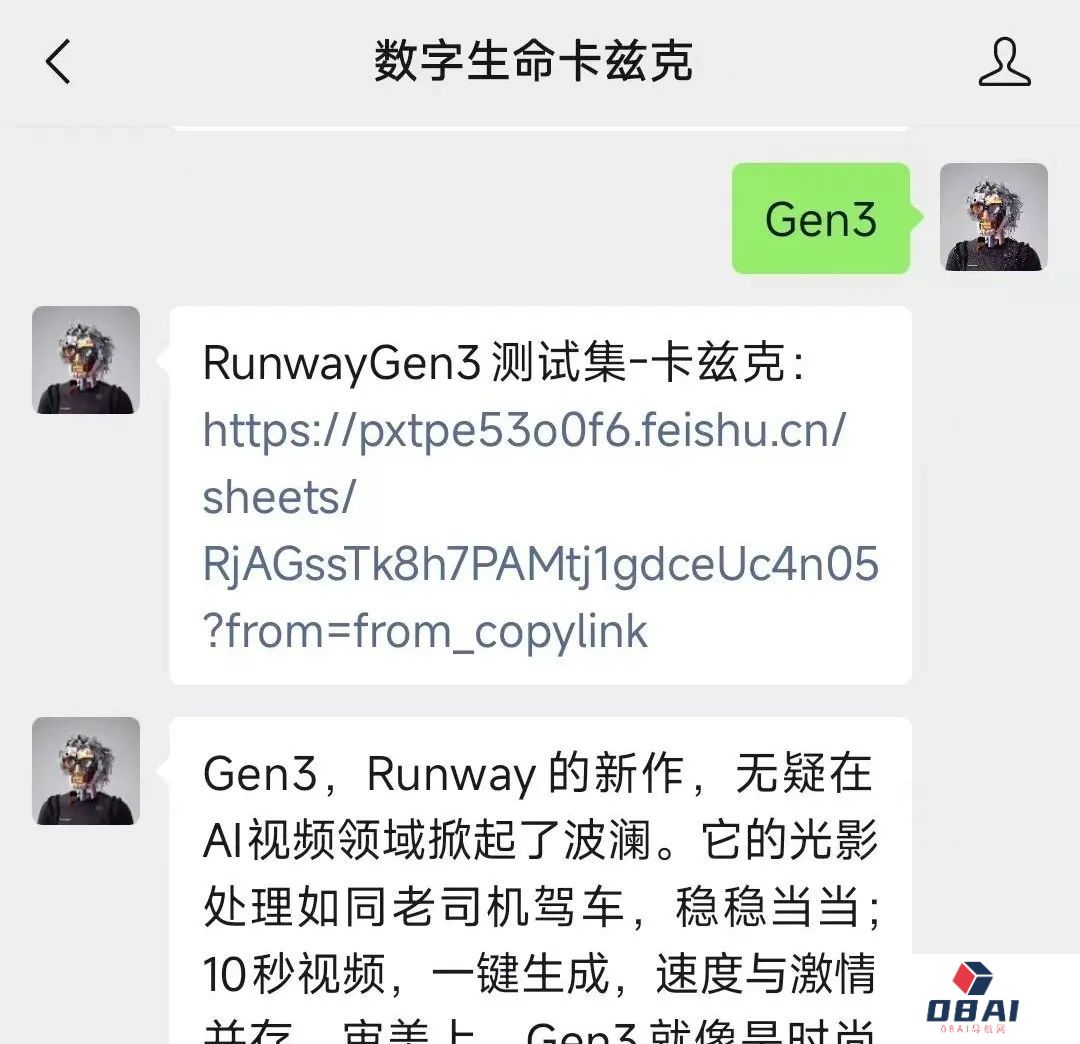1080x1044 pixels.
Task: Open avatar next to RunwayGen3 测试集 message
Action: tap(86, 359)
